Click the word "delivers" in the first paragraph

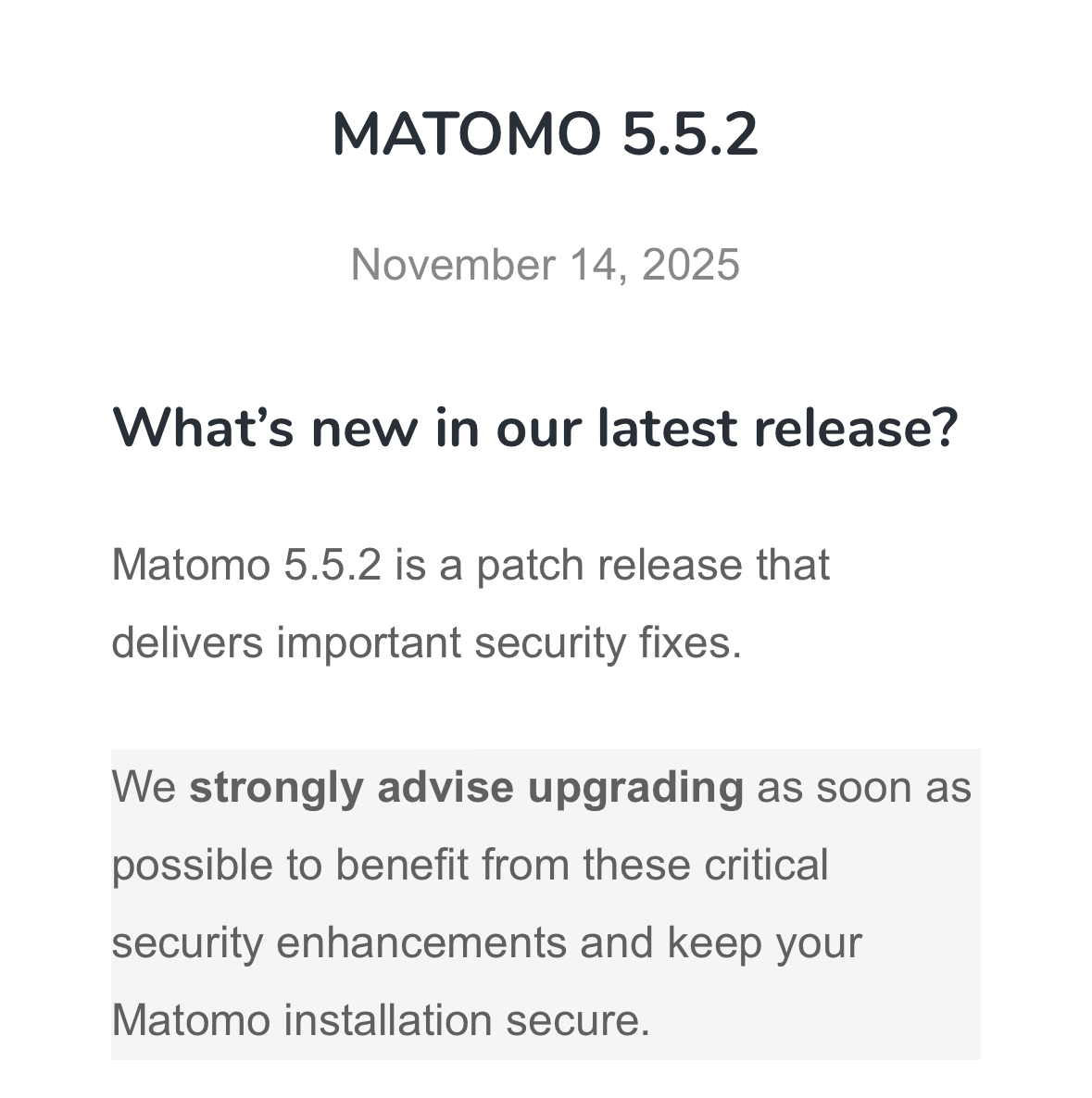coord(187,643)
